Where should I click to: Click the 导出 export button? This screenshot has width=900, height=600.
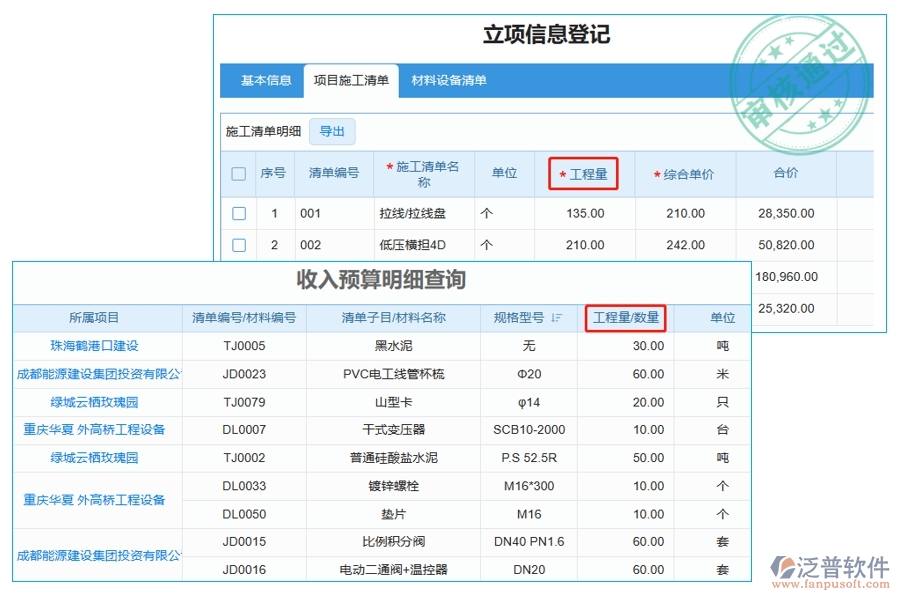pos(333,131)
